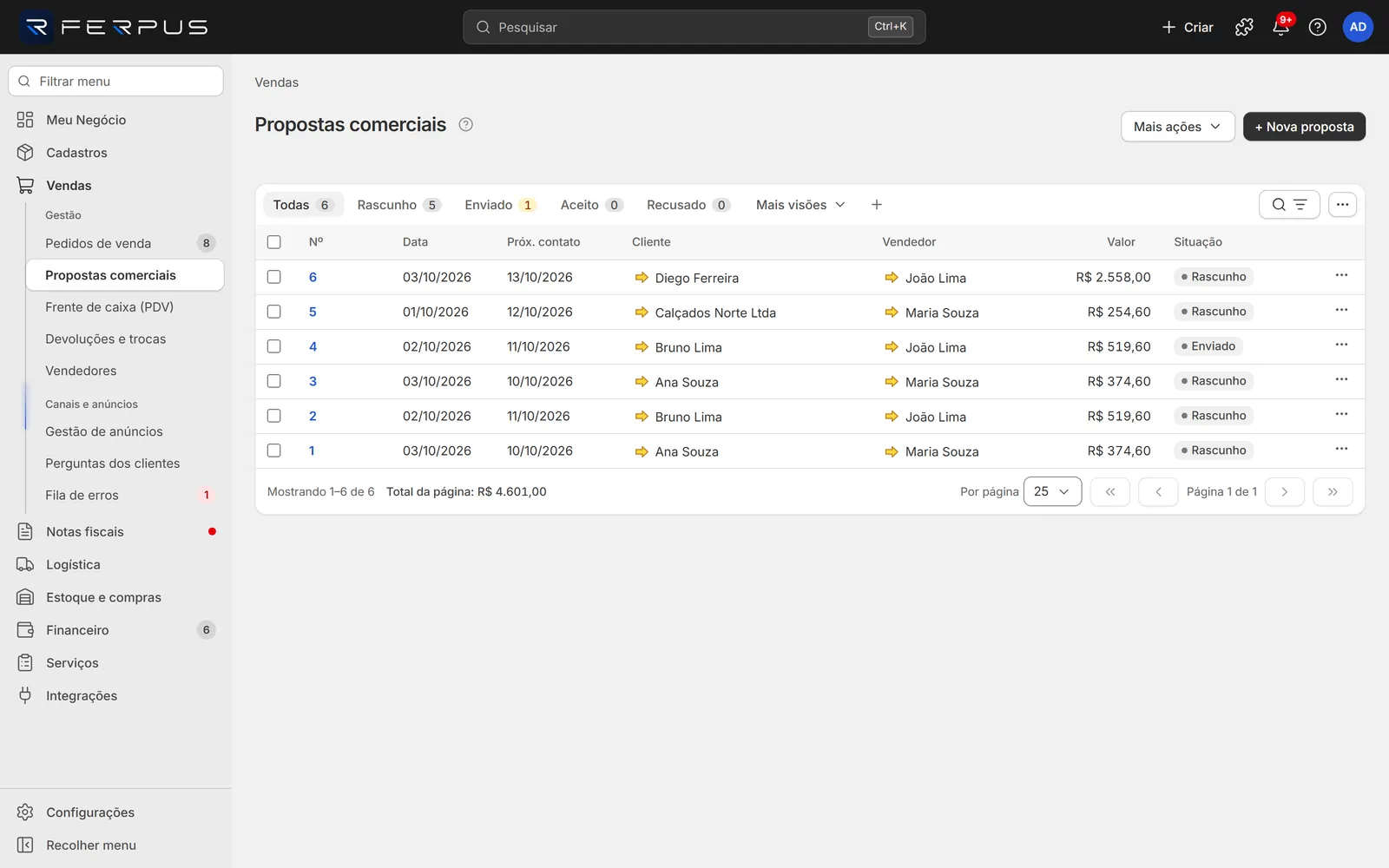Click help icon beside Propostas comerciais title

point(466,124)
